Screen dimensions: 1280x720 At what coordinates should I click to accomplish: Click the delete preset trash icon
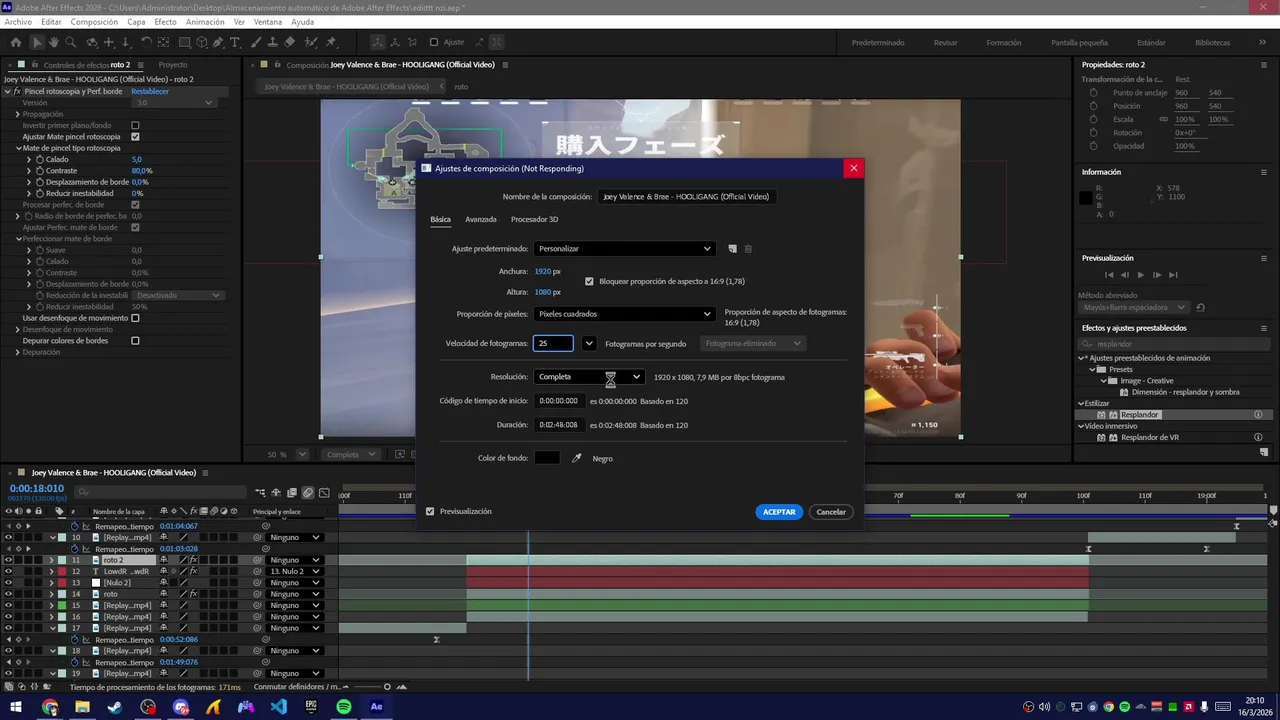click(x=748, y=249)
